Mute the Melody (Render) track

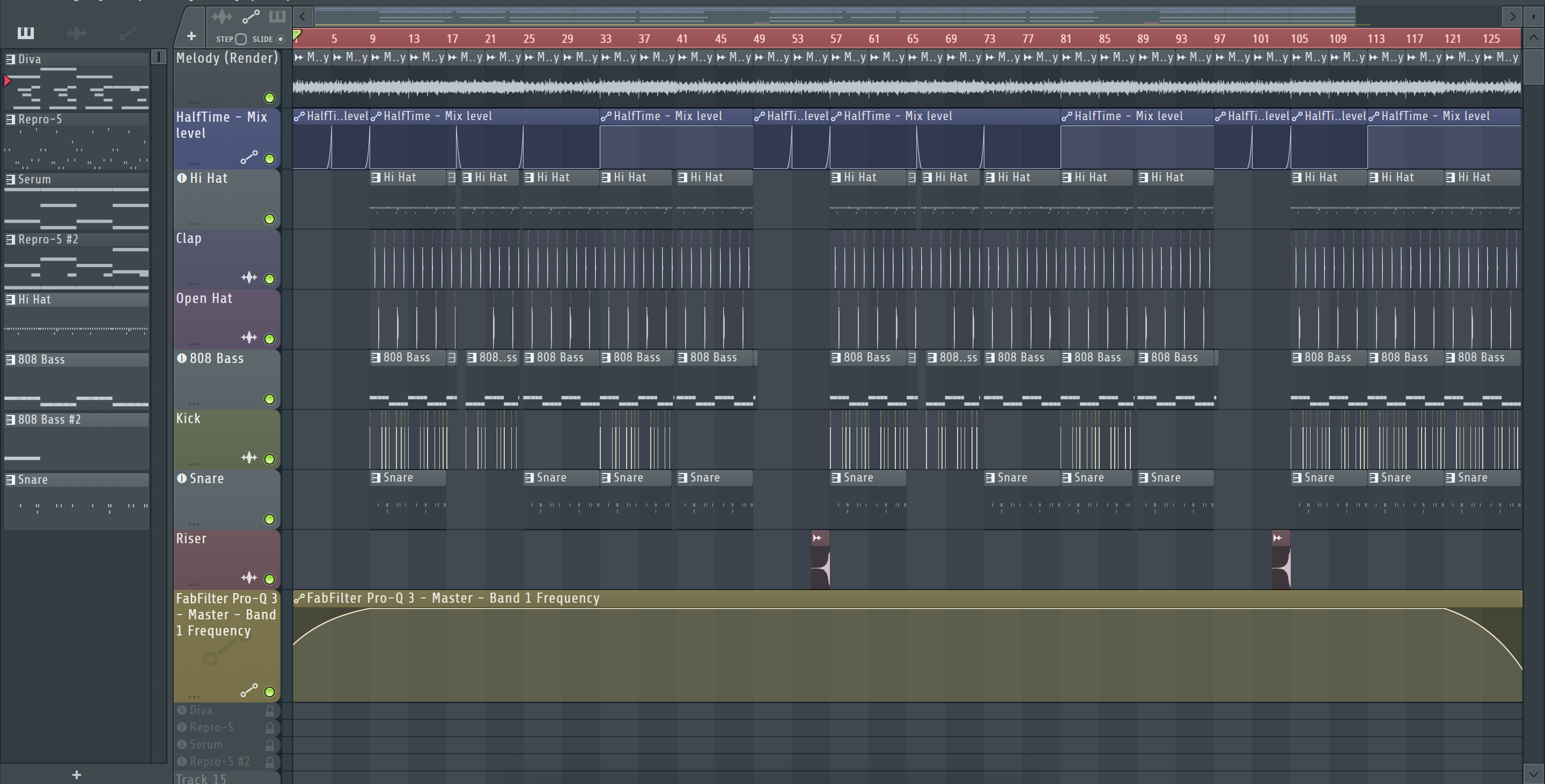(x=269, y=98)
